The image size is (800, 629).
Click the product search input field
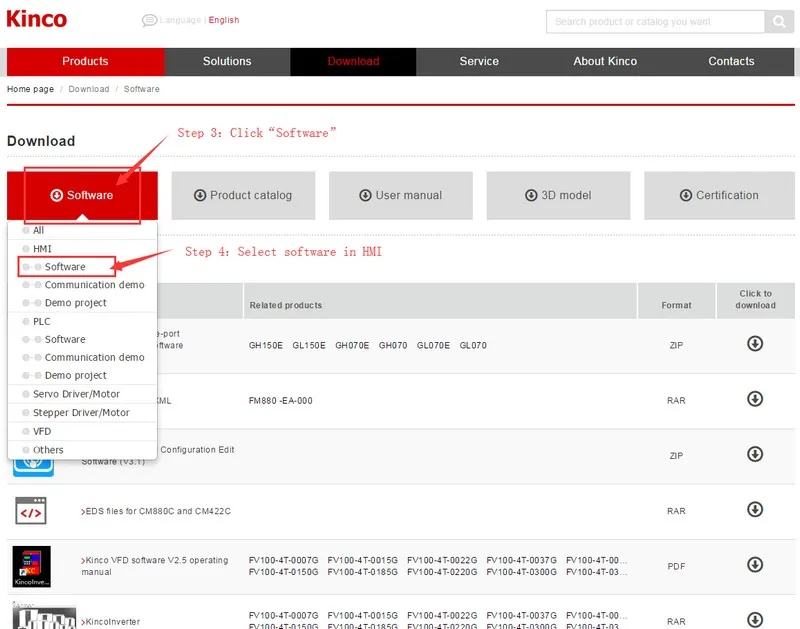[x=655, y=21]
